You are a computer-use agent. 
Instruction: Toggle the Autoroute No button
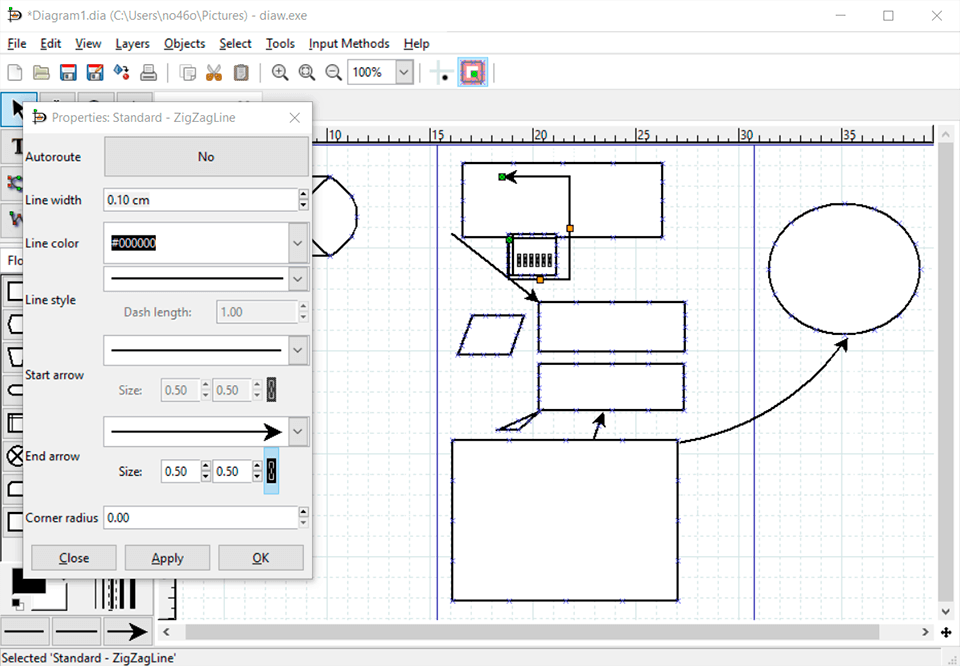[206, 157]
